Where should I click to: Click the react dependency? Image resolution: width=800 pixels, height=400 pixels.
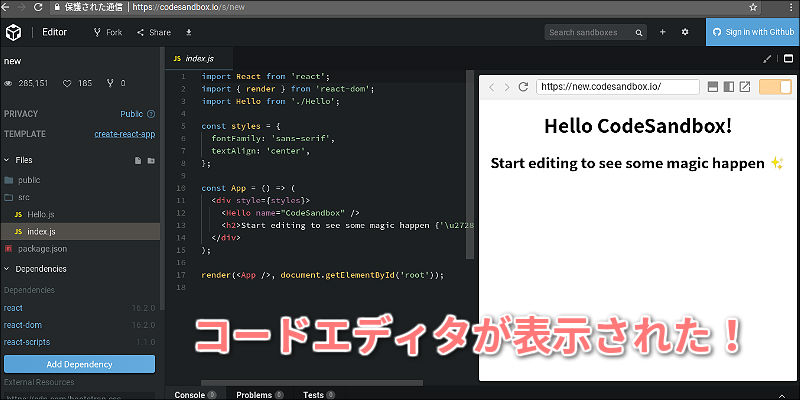coord(13,308)
